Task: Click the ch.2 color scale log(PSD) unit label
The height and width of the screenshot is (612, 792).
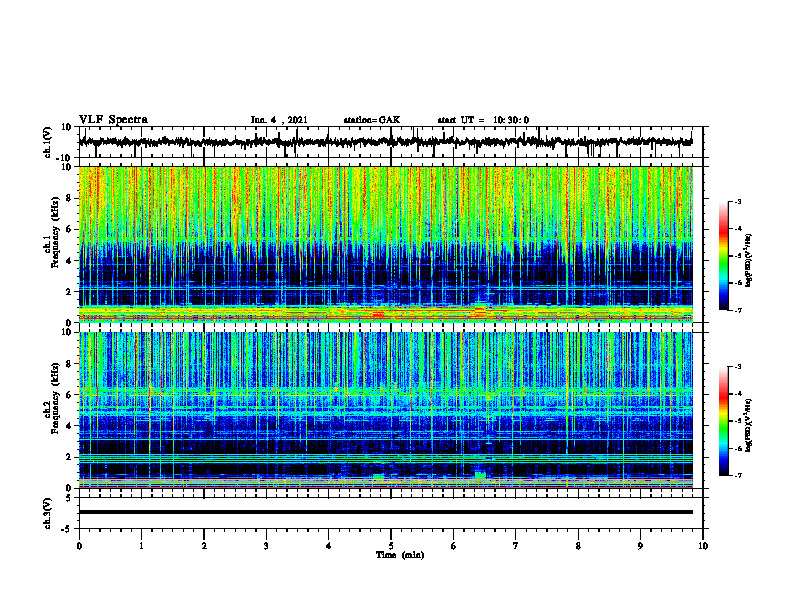Action: tap(749, 425)
